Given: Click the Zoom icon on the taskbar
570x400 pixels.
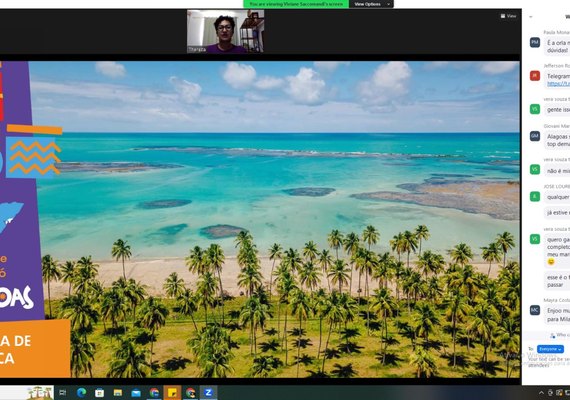Looking at the screenshot, I should 208,393.
